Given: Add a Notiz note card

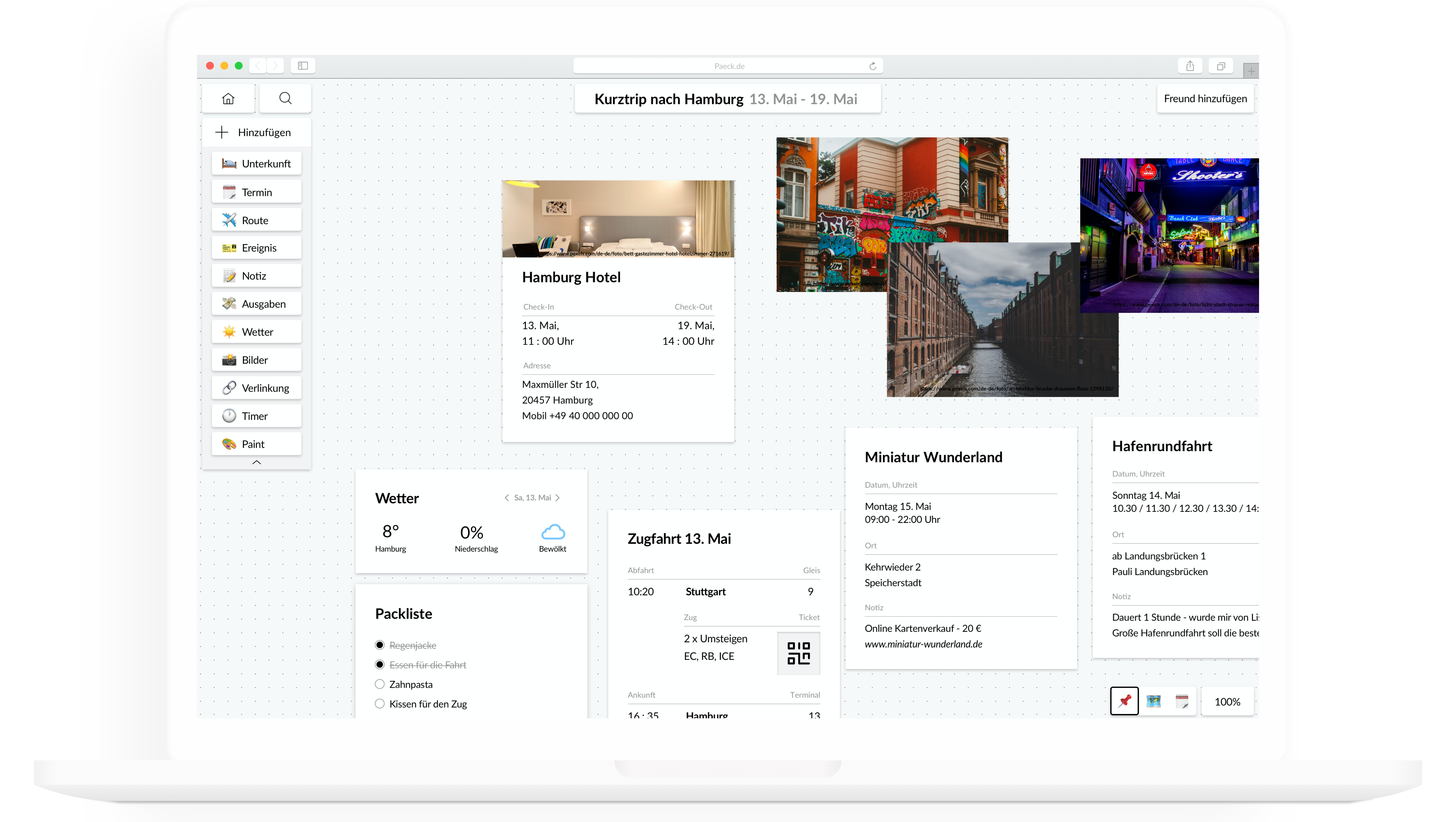Looking at the screenshot, I should pos(257,276).
